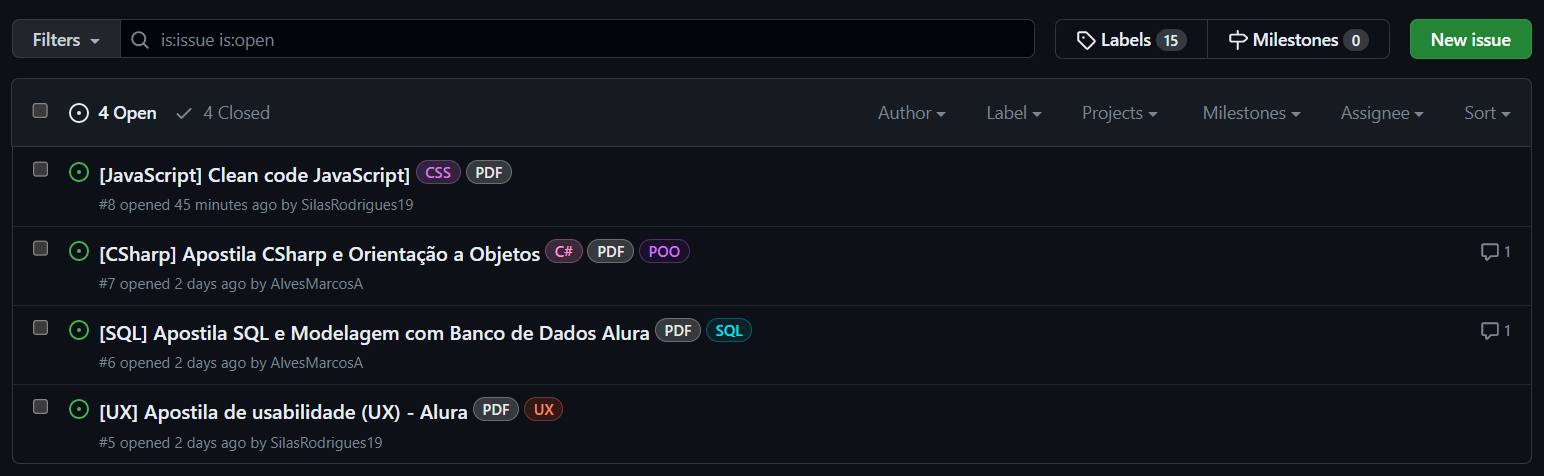The height and width of the screenshot is (476, 1544).
Task: Click the is:issue is:open search field
Action: pos(577,40)
